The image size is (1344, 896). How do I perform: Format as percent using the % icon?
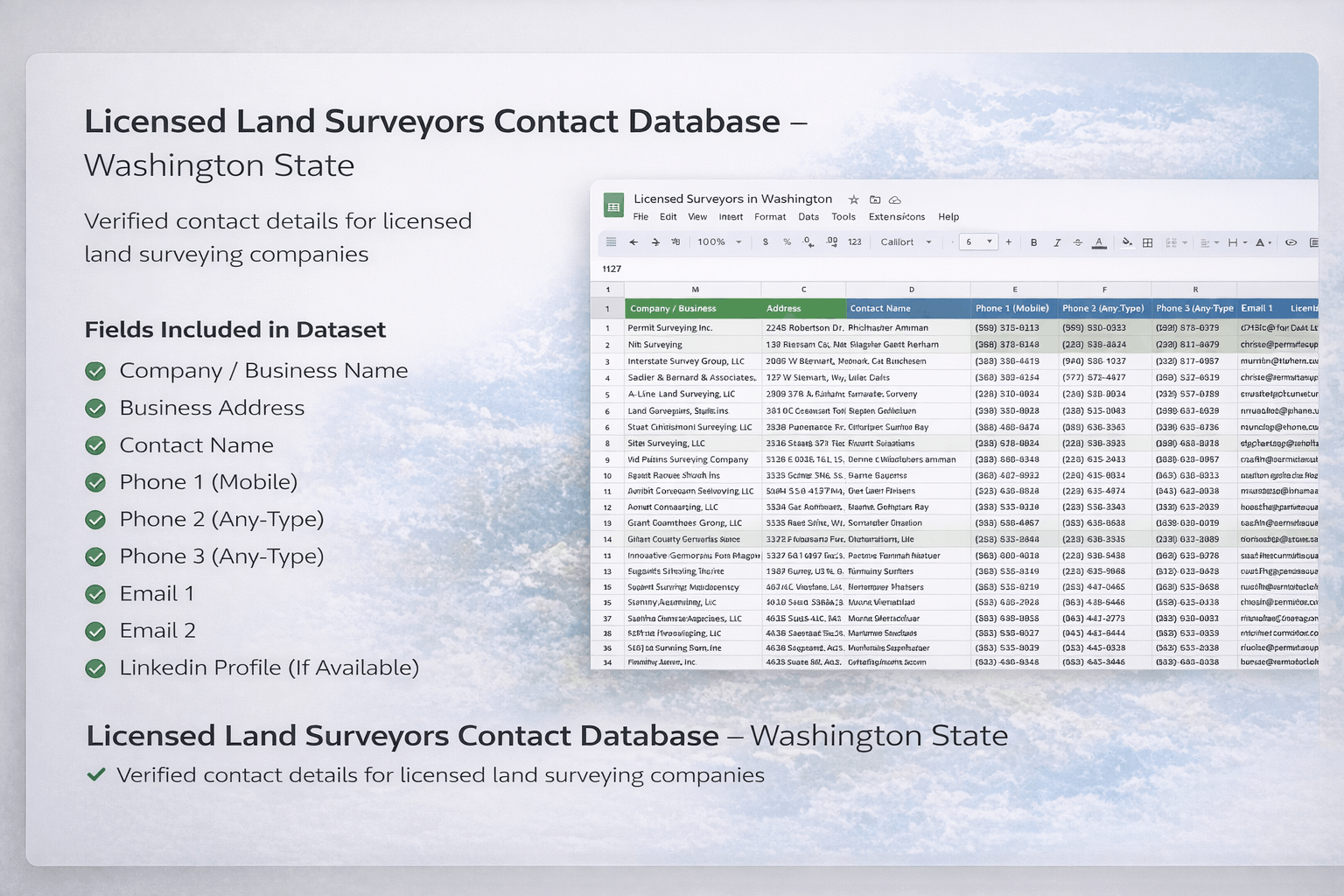click(787, 242)
